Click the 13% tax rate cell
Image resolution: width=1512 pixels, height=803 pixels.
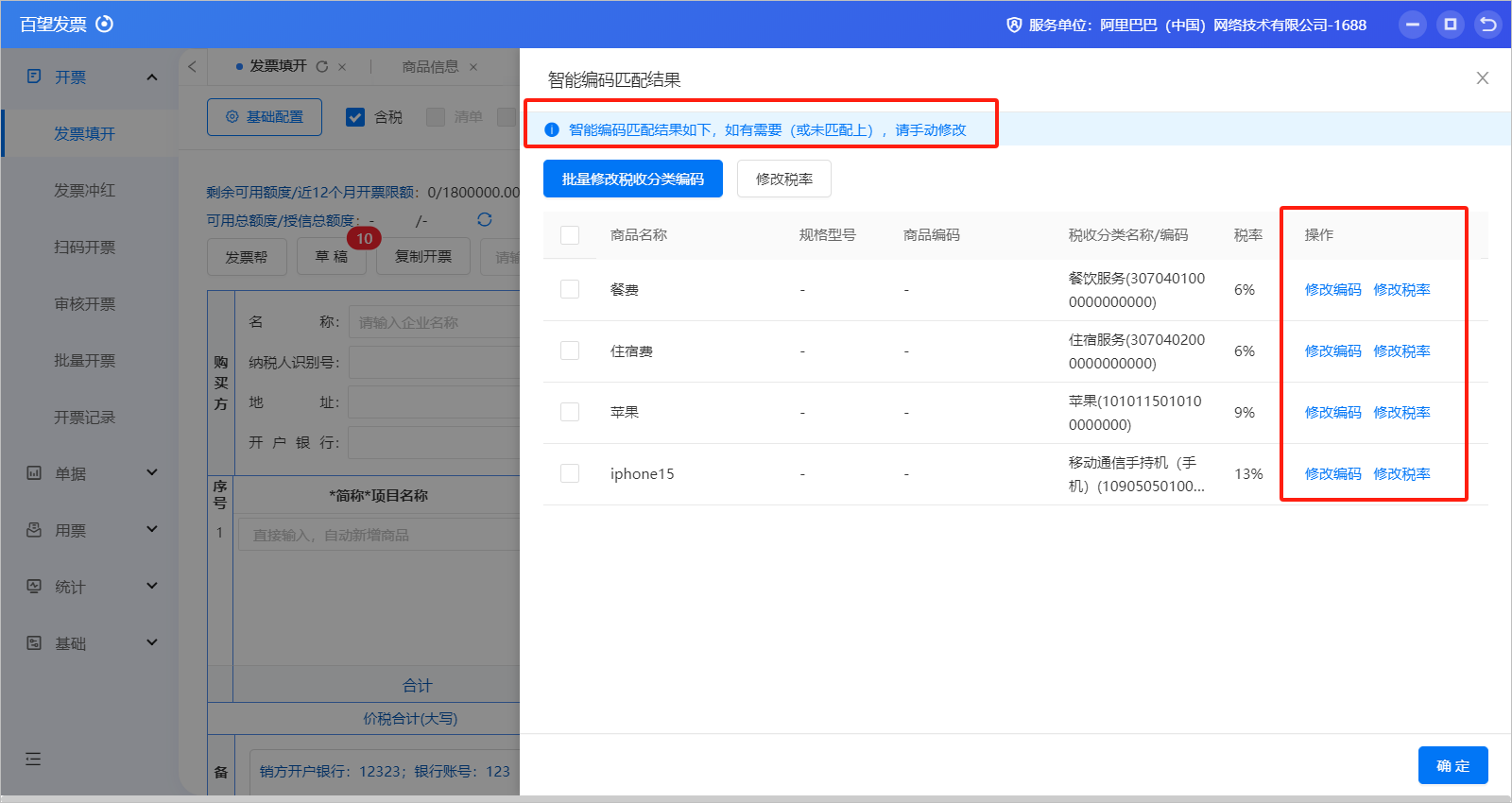point(1248,473)
